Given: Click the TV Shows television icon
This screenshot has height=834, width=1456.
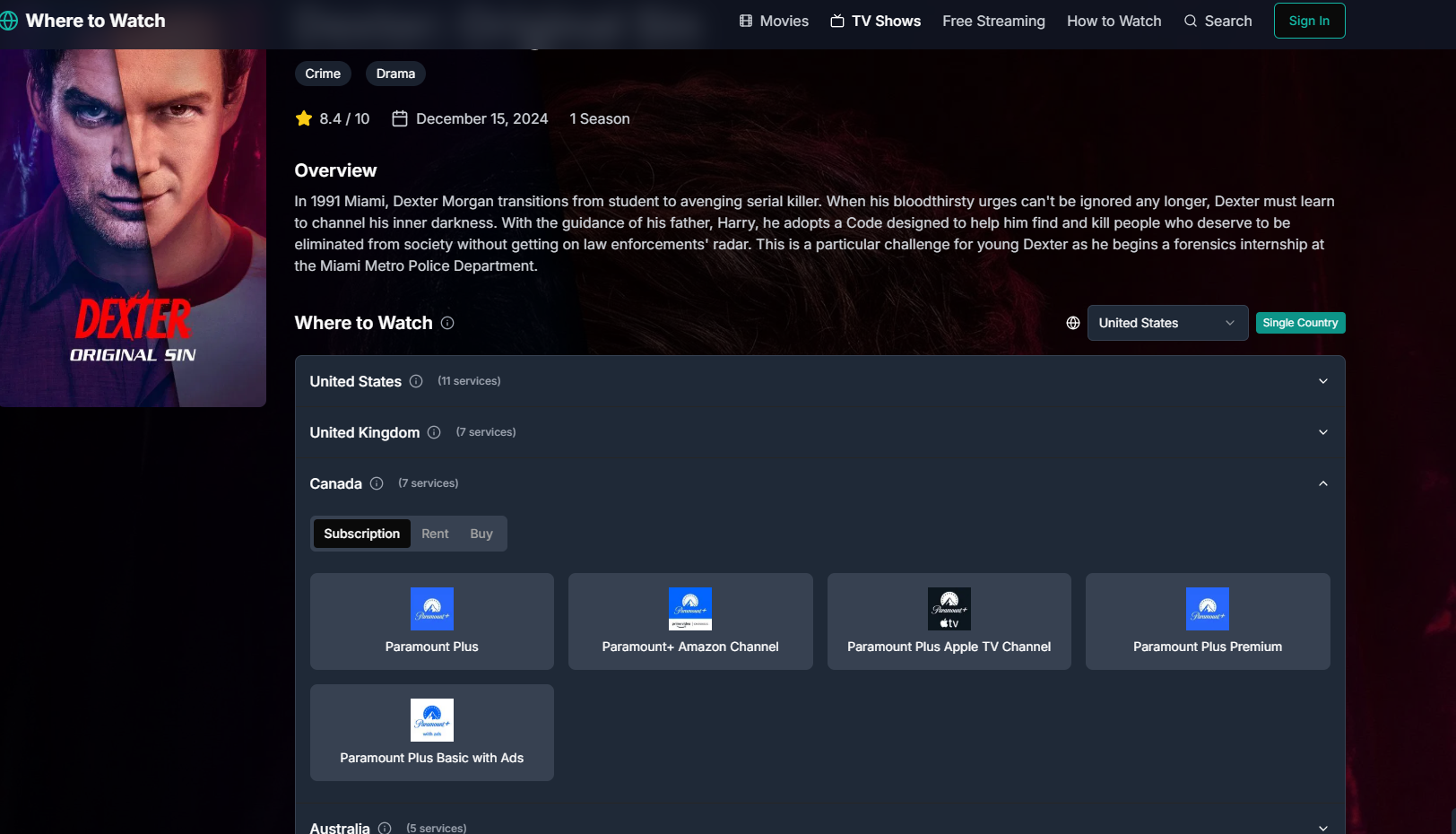Looking at the screenshot, I should click(837, 21).
